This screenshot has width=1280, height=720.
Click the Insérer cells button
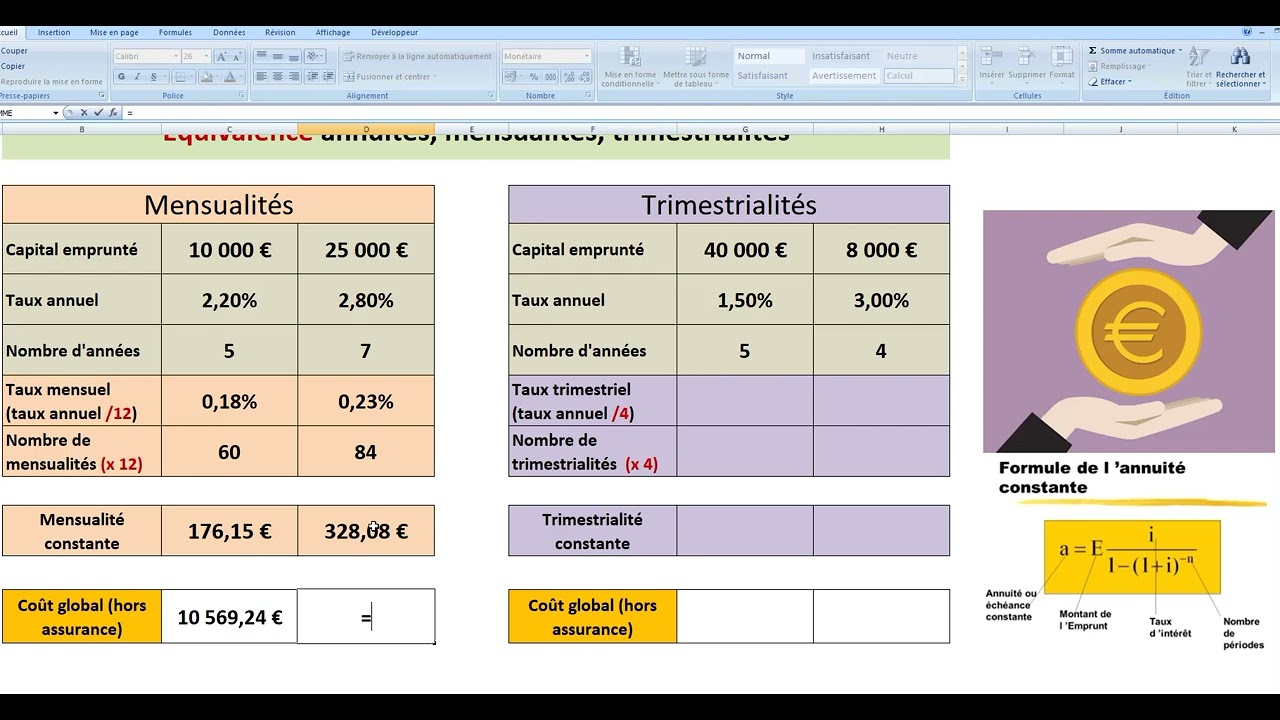992,66
